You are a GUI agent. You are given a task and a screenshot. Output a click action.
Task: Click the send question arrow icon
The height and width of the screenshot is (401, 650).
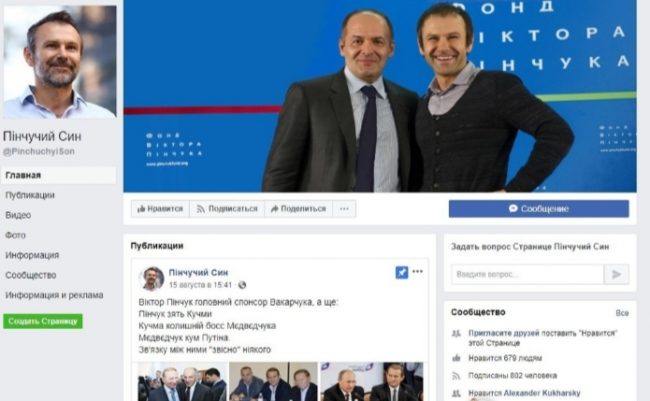[x=616, y=274]
